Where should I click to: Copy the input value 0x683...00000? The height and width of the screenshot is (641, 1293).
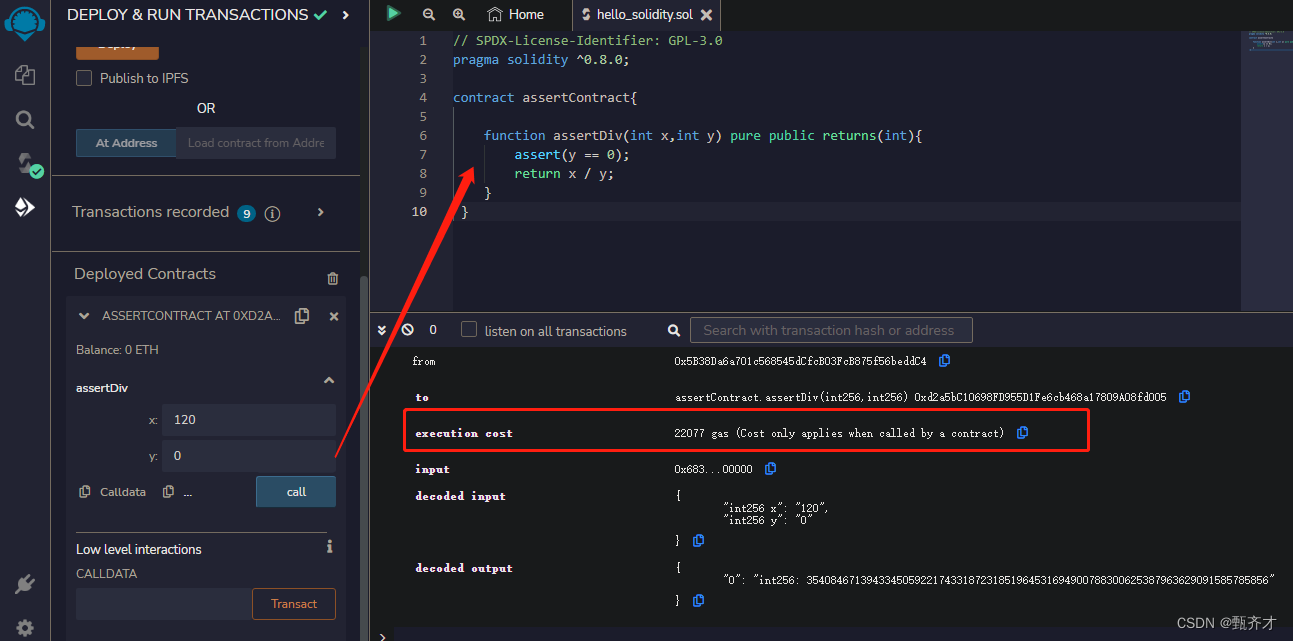pyautogui.click(x=770, y=469)
